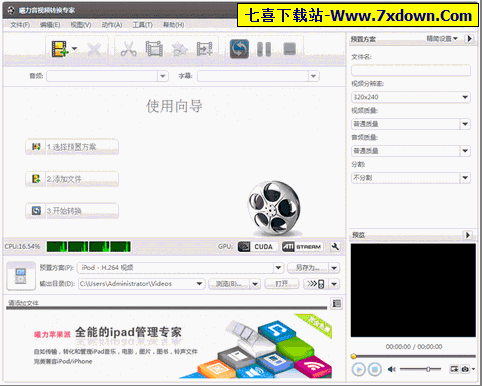Open GPU settings wrench icon
482x386 pixels.
(x=335, y=247)
